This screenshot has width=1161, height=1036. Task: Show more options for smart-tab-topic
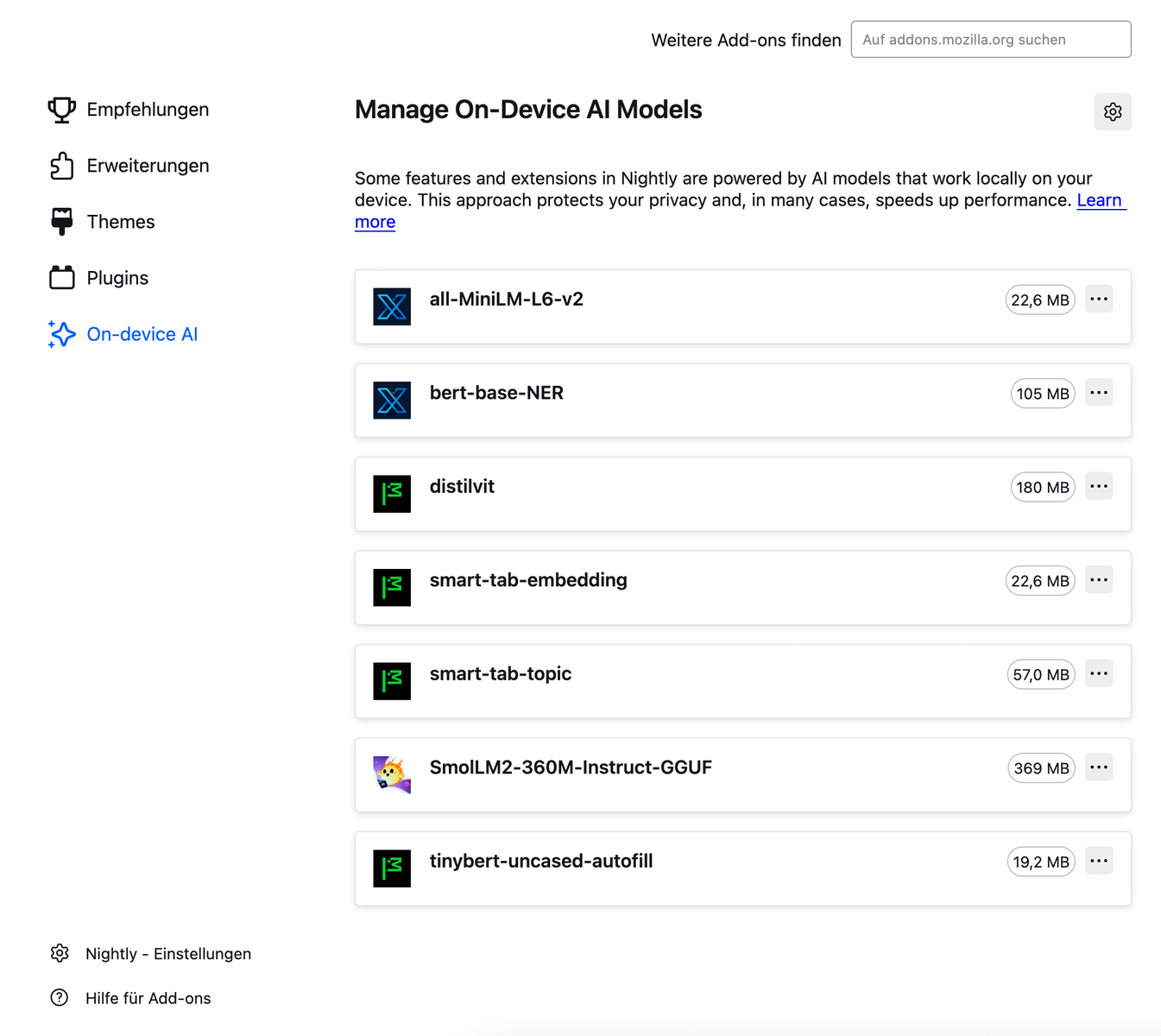click(1098, 673)
